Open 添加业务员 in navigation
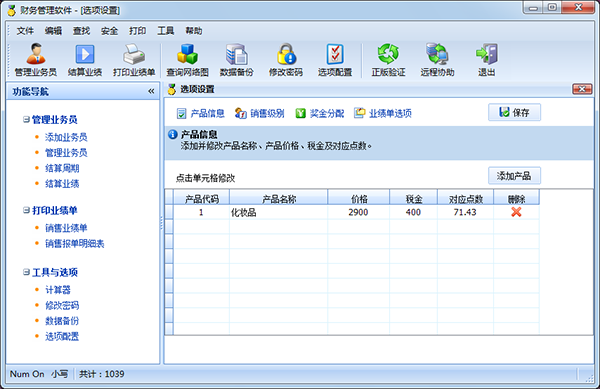This screenshot has height=389, width=600. (x=66, y=137)
